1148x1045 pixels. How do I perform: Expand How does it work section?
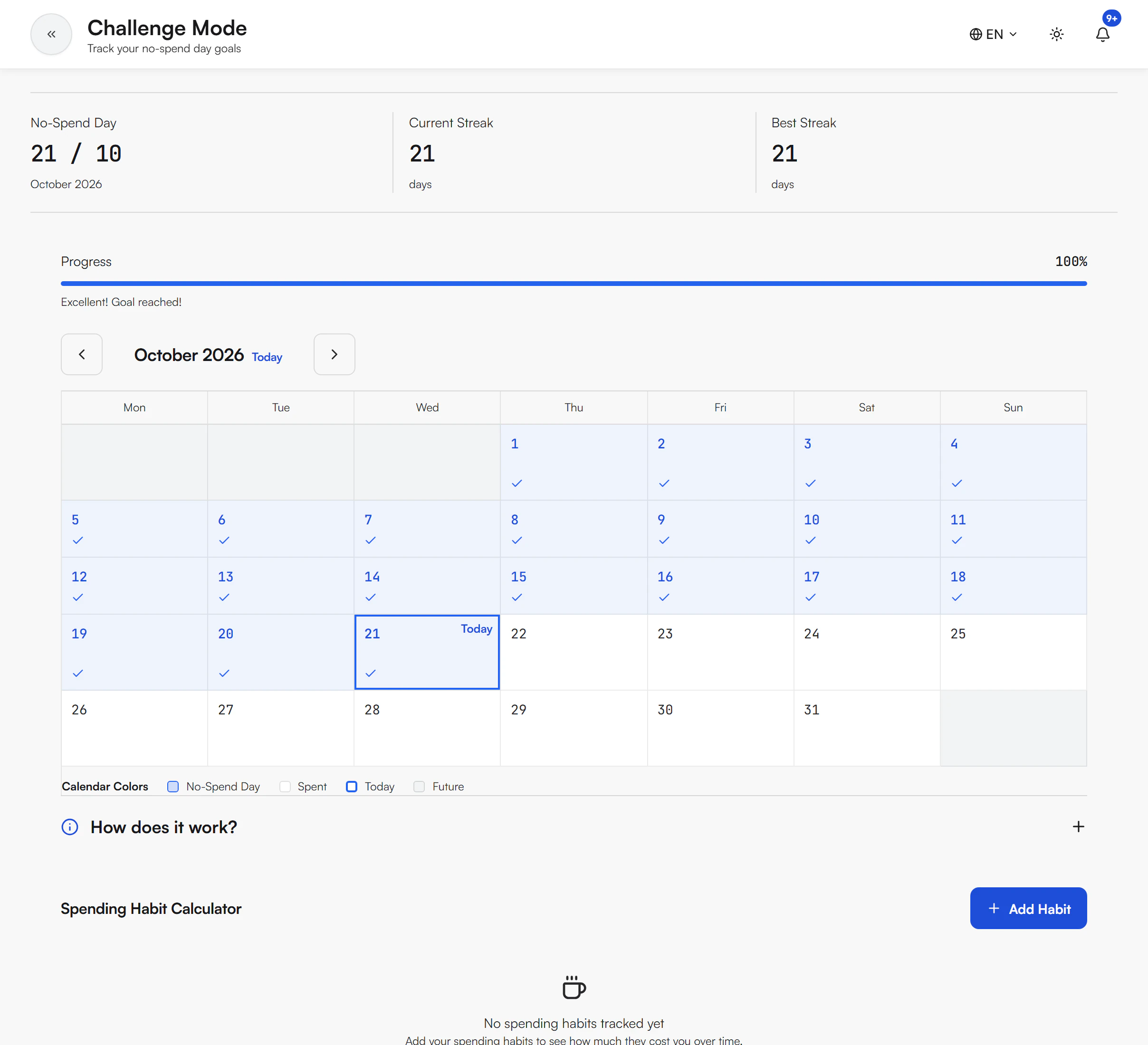coord(574,827)
